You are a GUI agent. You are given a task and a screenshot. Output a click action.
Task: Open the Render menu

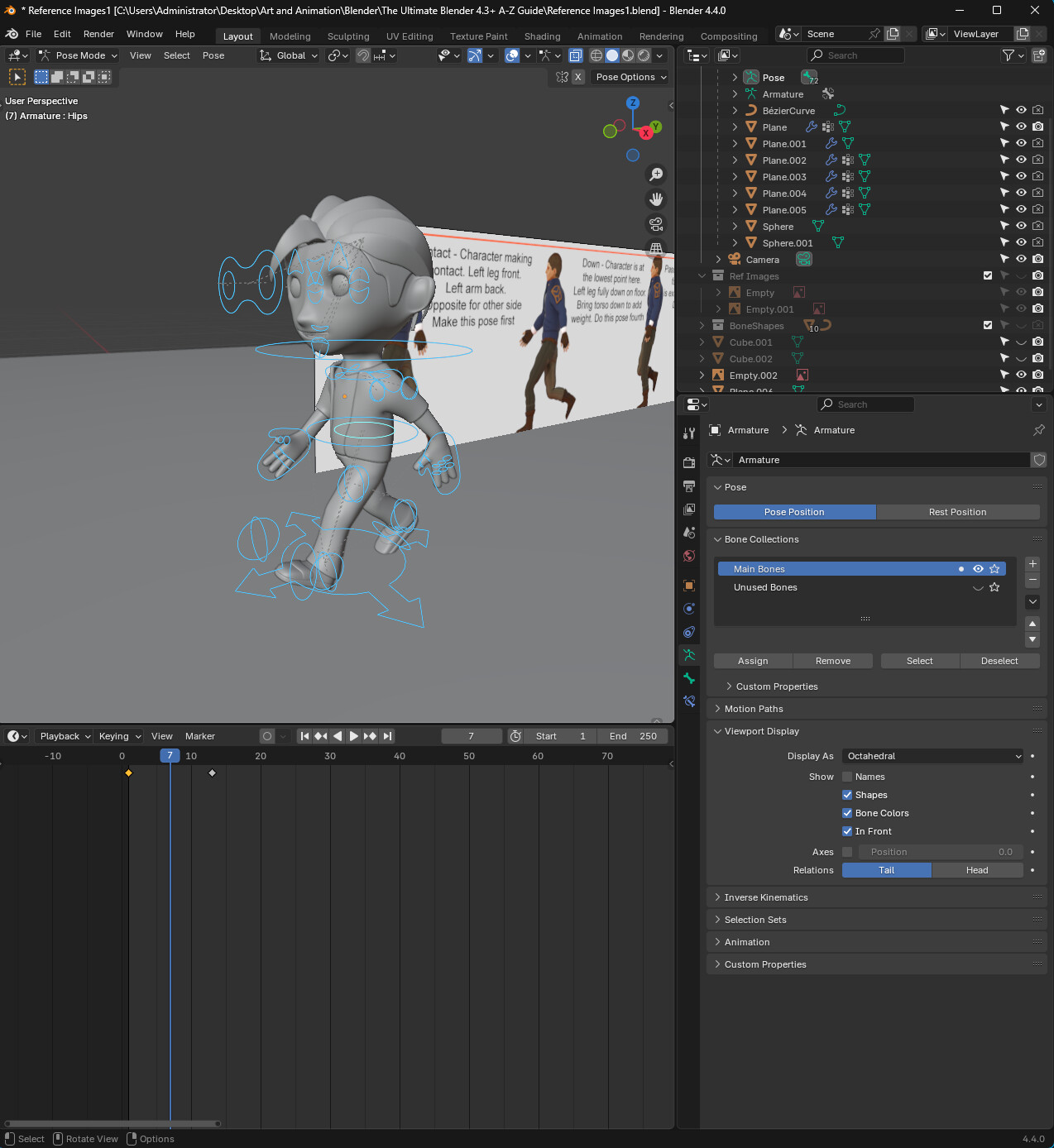[x=98, y=34]
